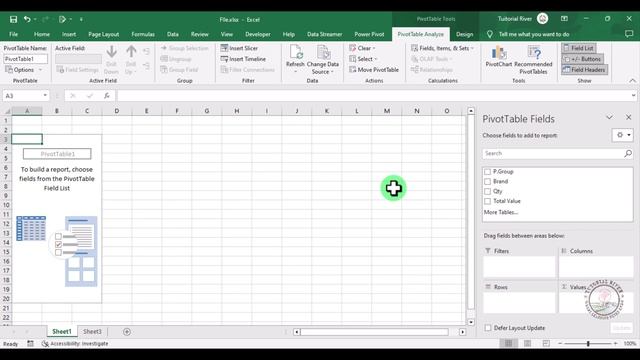Click Page Break Preview icon
This screenshot has height=360, width=640.
546,344
